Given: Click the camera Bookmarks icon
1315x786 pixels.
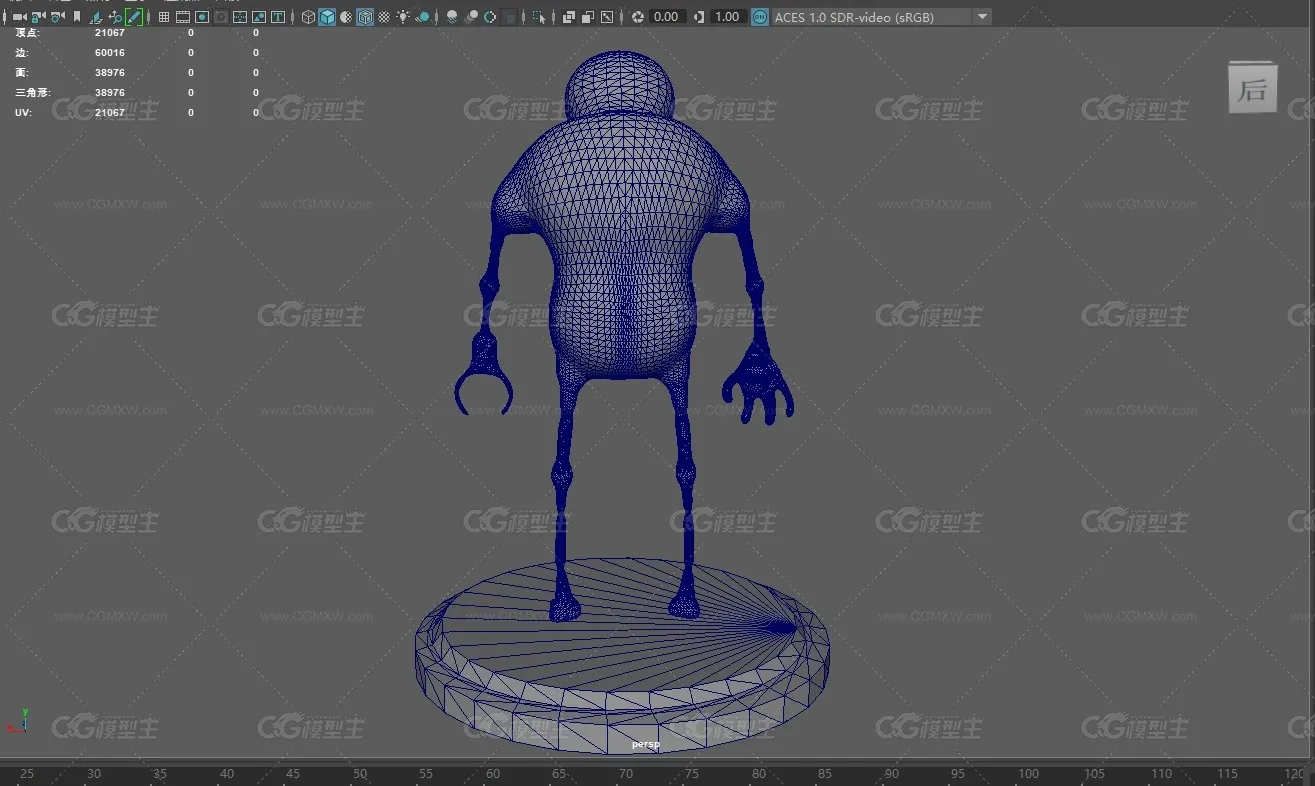Looking at the screenshot, I should (77, 17).
